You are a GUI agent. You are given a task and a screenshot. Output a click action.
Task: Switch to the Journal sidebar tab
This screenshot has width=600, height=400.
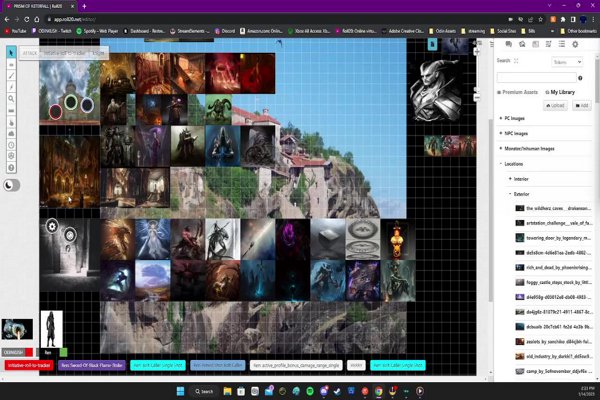[535, 44]
